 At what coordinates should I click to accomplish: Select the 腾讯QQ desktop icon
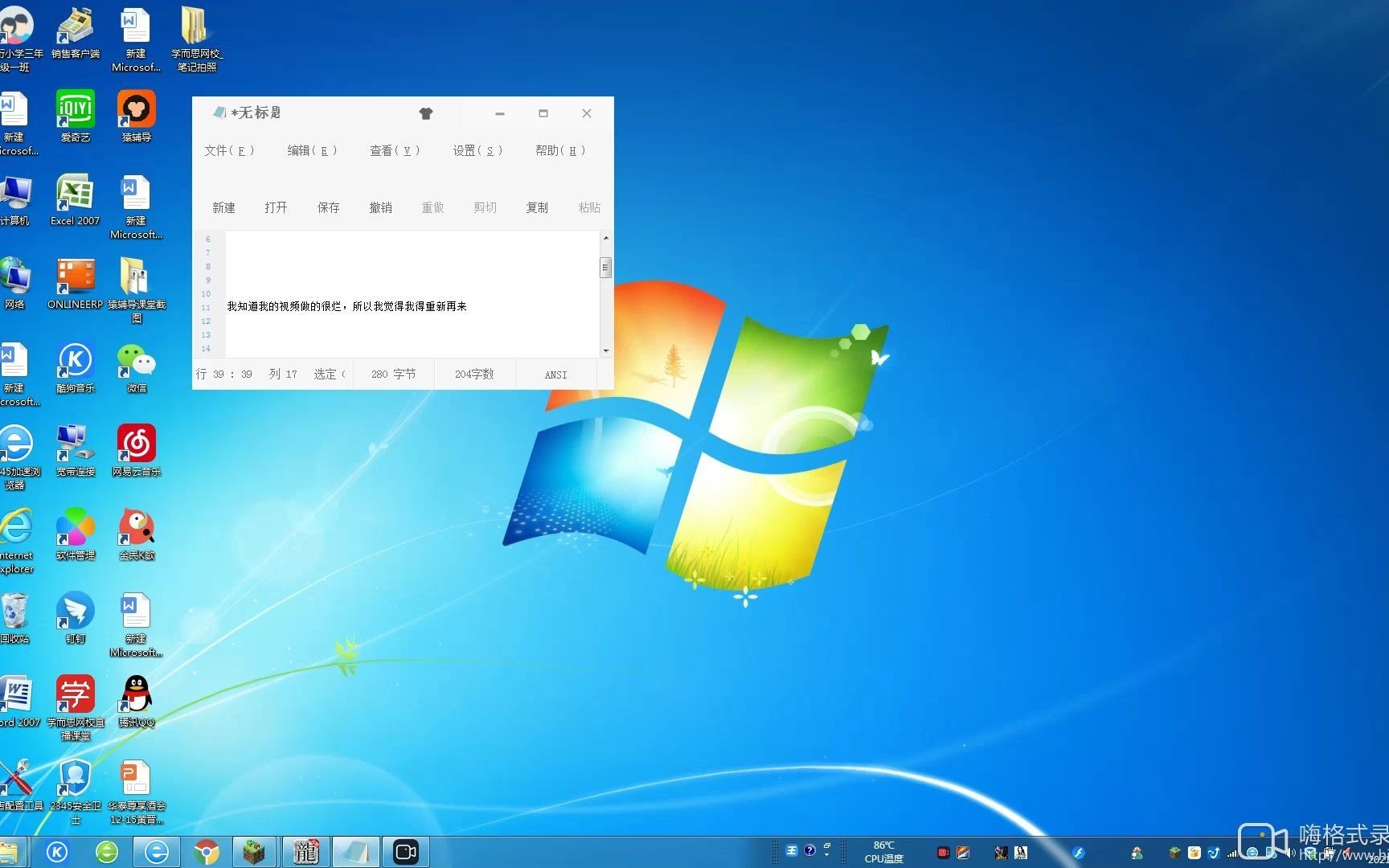[x=137, y=702]
